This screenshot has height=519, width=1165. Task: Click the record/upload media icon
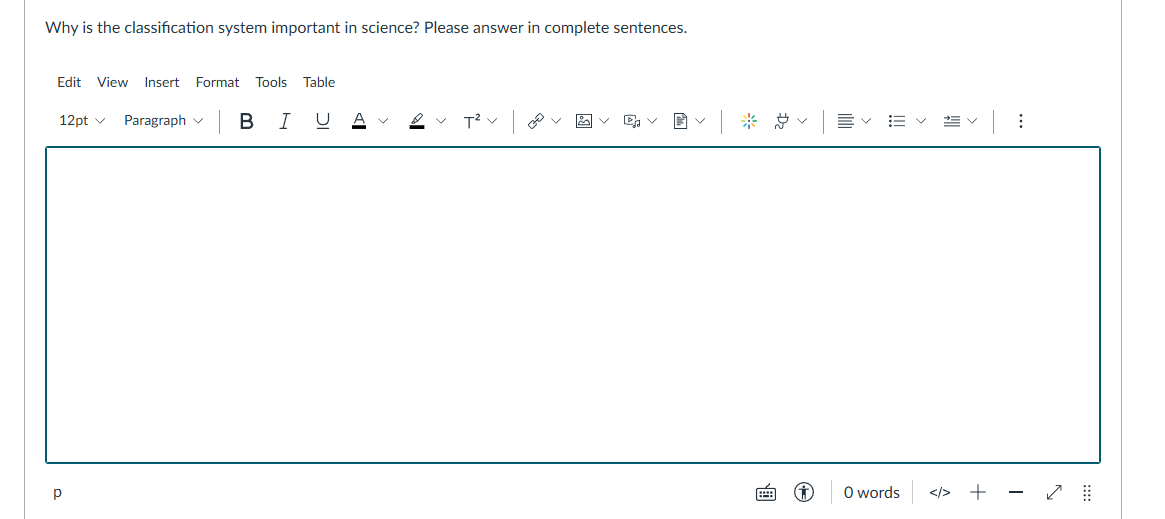click(x=632, y=121)
